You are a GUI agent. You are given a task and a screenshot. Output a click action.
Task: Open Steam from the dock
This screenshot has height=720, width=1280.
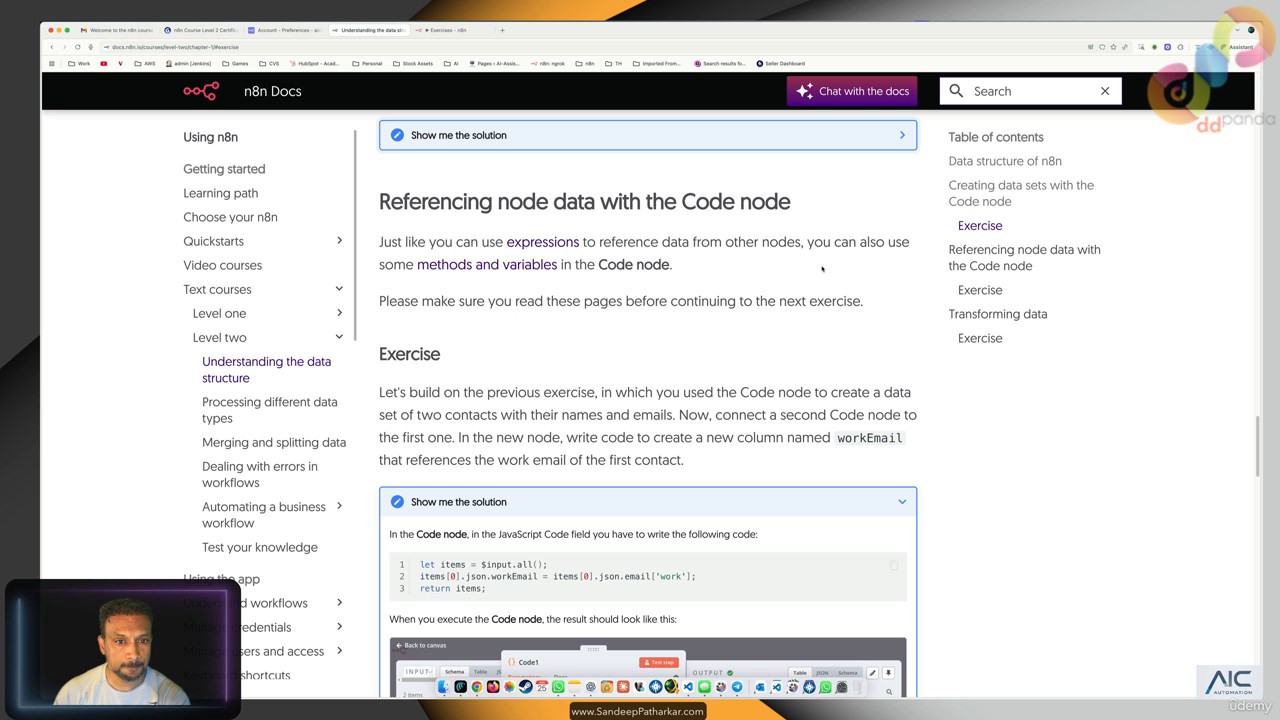point(526,687)
